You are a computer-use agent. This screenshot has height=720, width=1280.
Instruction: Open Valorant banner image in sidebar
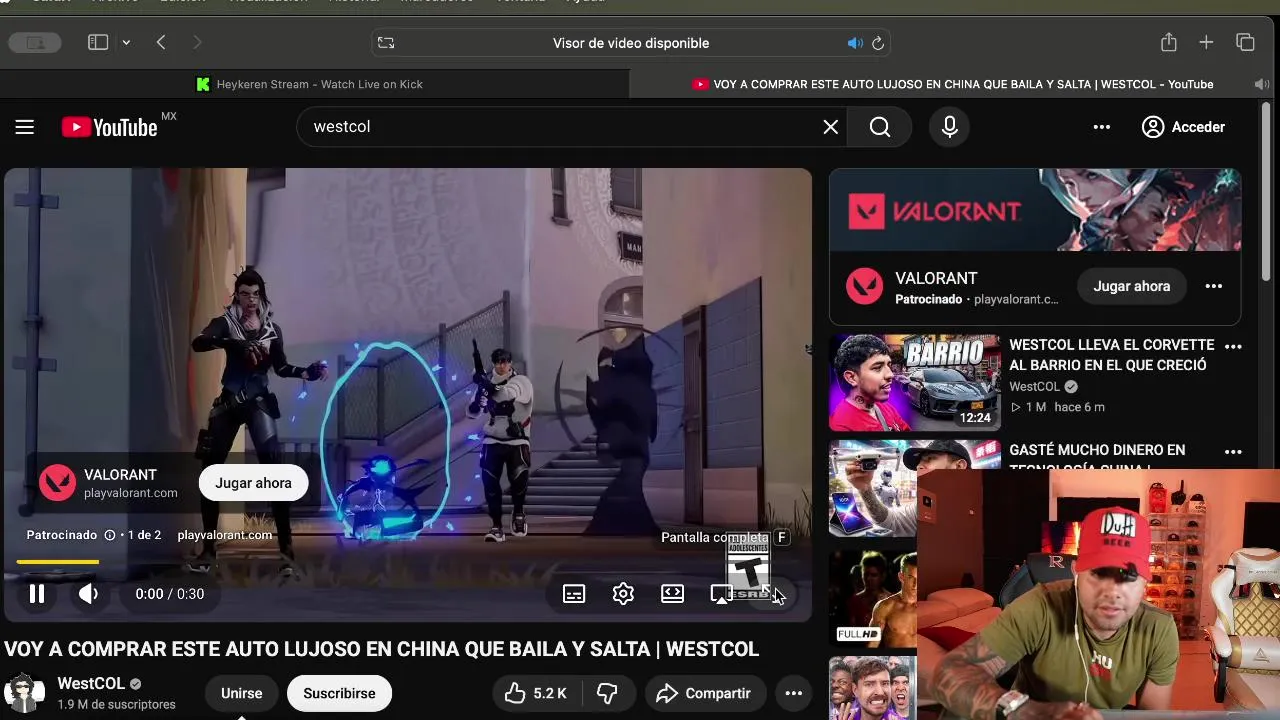1035,210
